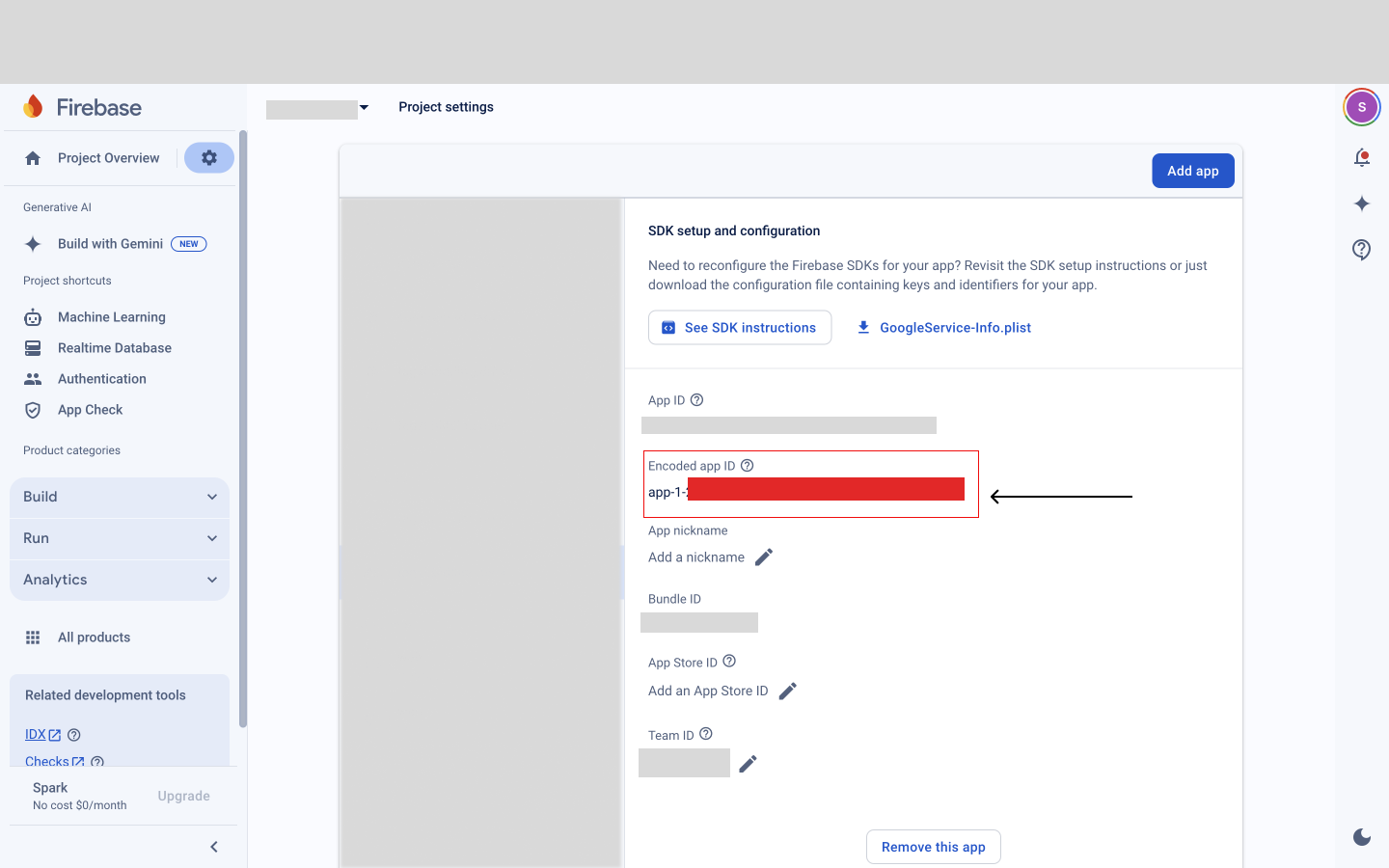Click the download icon beside GoogleService-Info.plist
Image resolution: width=1389 pixels, height=868 pixels.
[863, 328]
